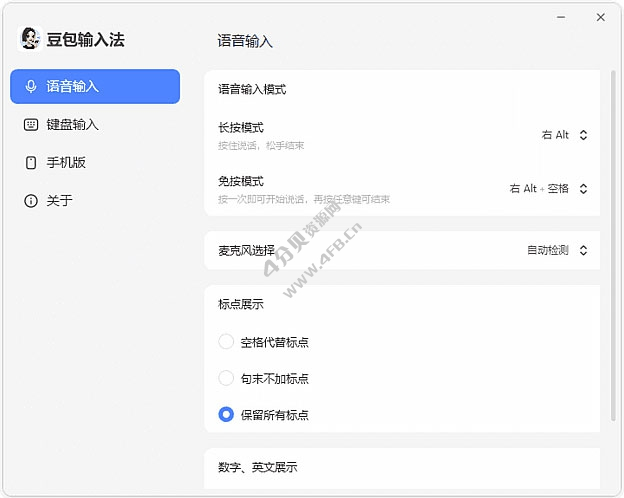Select the 空格代替标点 radio option

226,342
